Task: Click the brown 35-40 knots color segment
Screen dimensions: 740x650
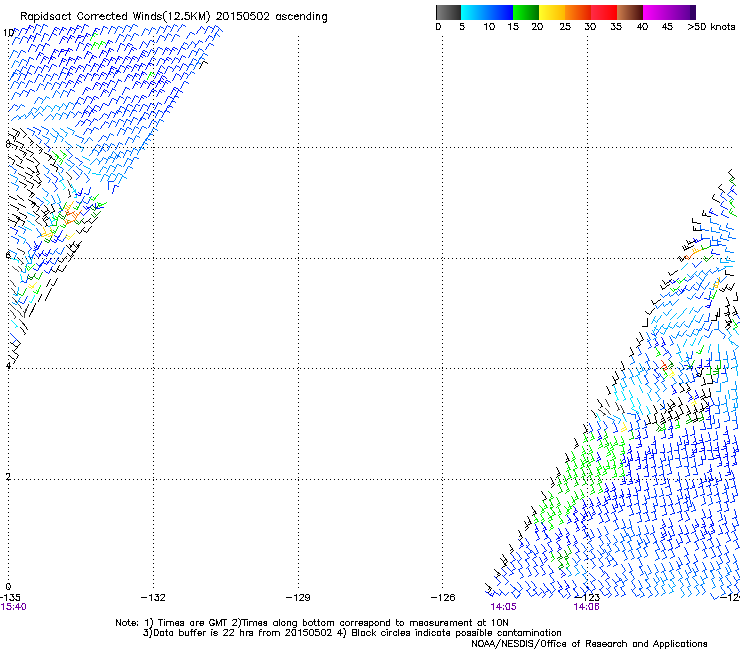Action: click(630, 12)
